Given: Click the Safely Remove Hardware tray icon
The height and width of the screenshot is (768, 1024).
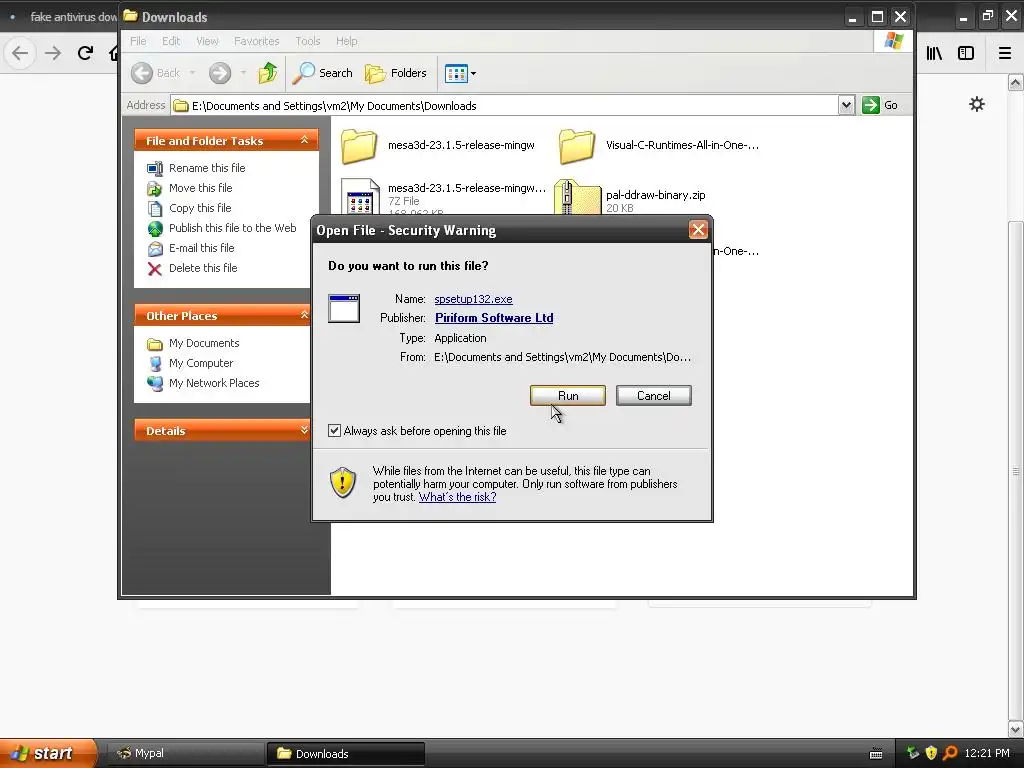Looking at the screenshot, I should (912, 753).
